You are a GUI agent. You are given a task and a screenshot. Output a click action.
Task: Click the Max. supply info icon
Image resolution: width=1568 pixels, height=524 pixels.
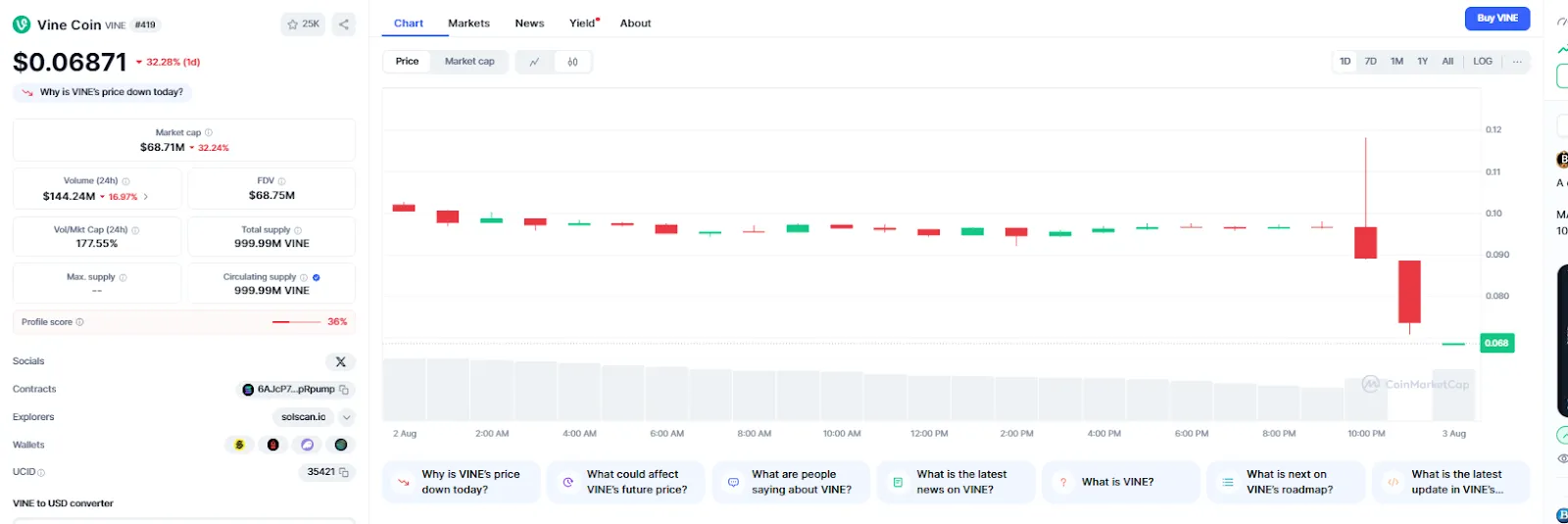click(122, 277)
